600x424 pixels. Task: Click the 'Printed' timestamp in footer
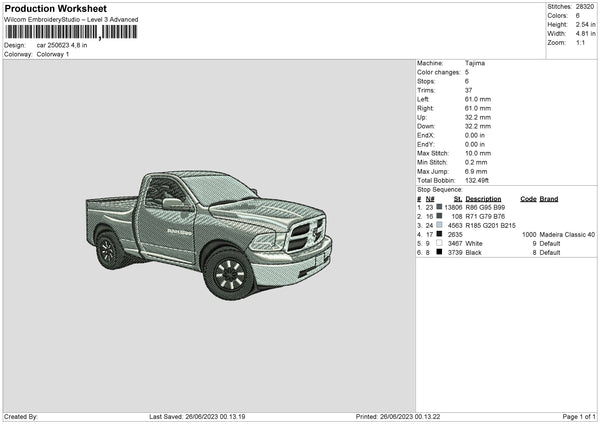(398, 416)
